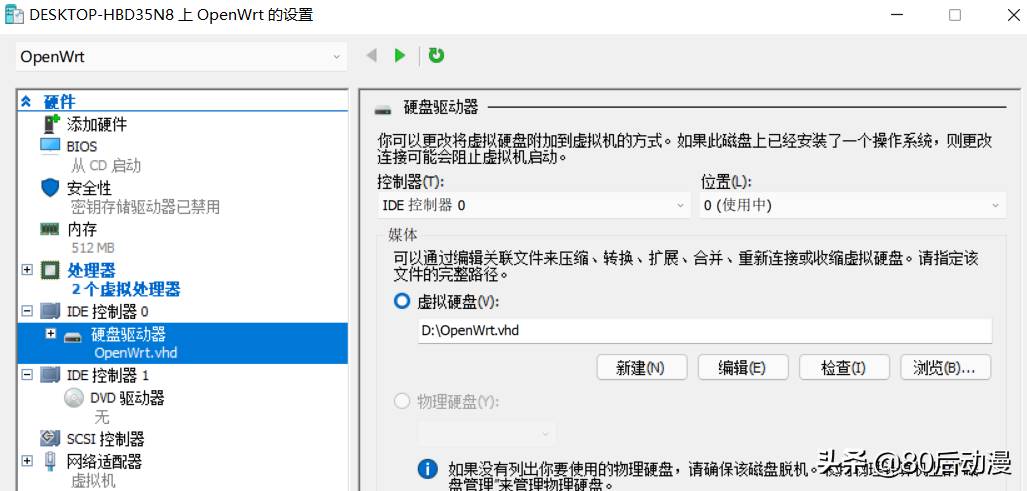
Task: Expand the 网络适配器 tree node
Action: (x=27, y=461)
